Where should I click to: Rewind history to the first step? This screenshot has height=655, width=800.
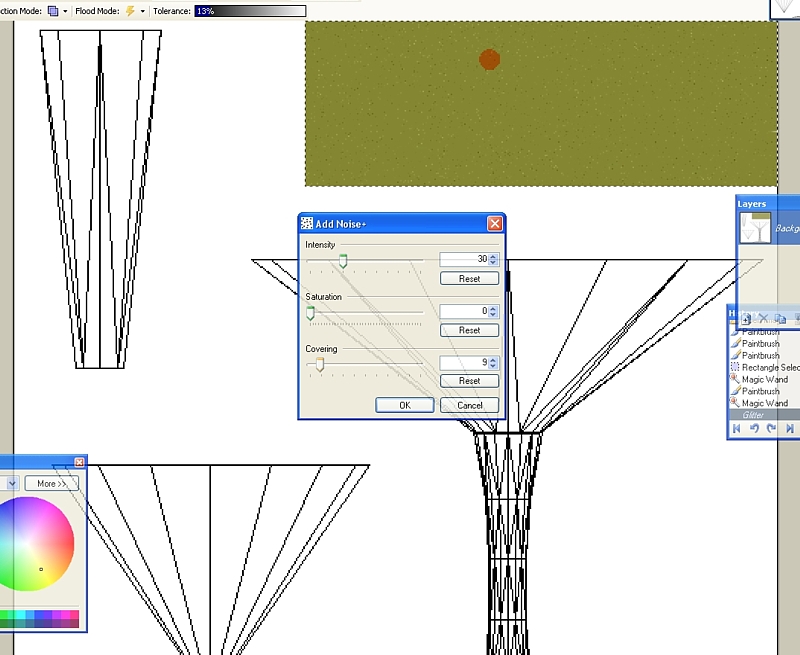pos(737,428)
